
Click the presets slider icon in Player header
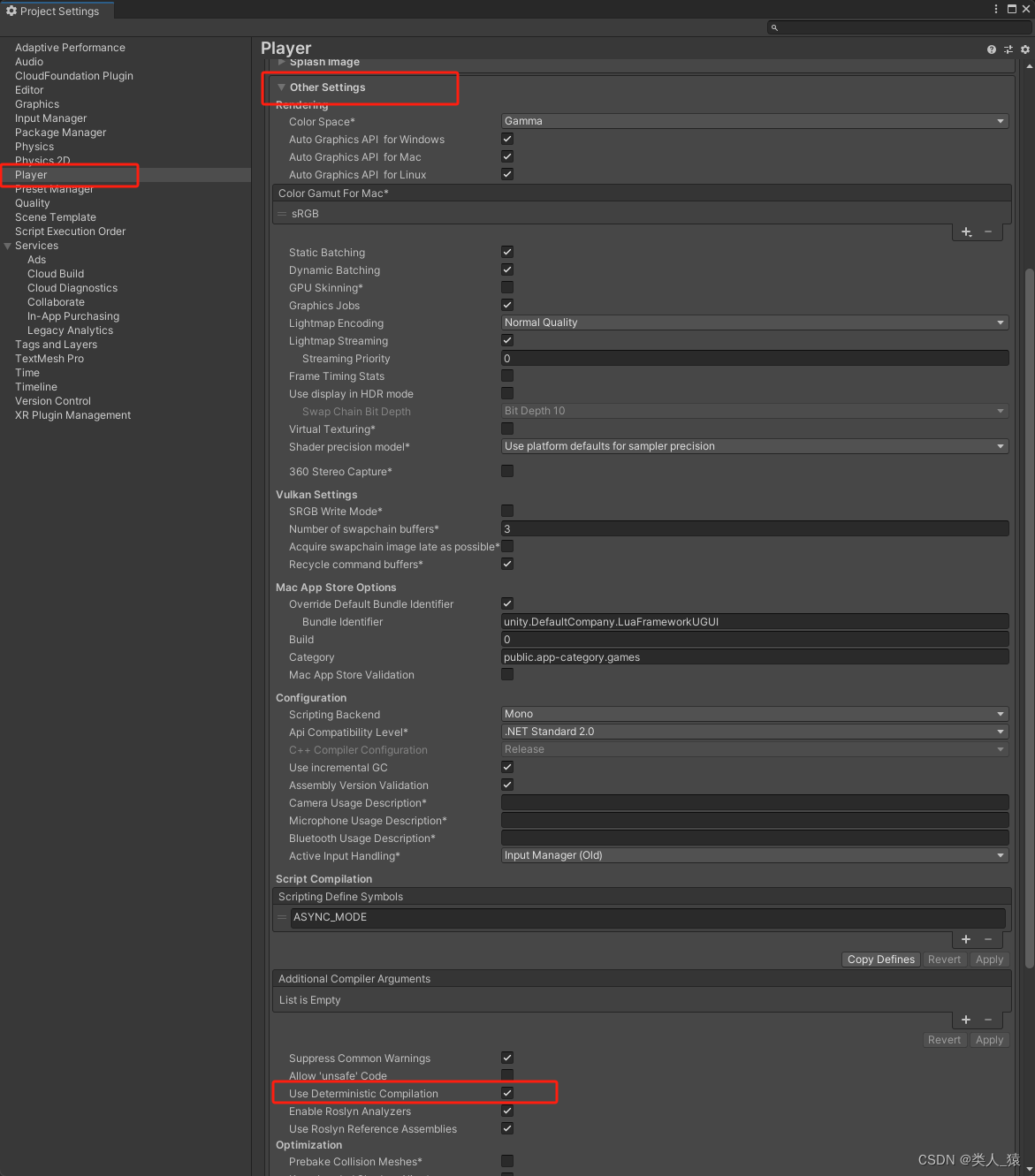point(1008,49)
